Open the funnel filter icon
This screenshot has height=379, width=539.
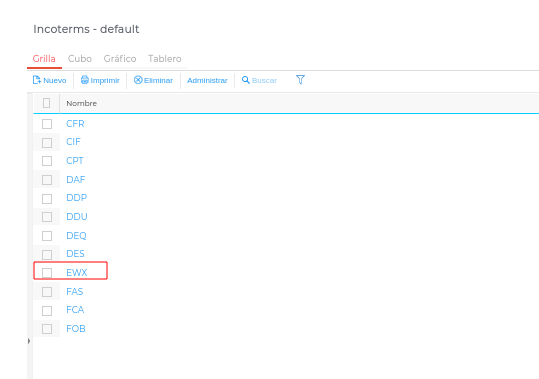point(300,80)
